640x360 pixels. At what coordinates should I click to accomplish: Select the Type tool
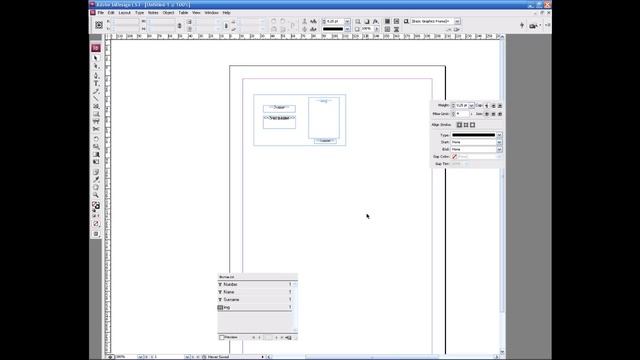96,83
